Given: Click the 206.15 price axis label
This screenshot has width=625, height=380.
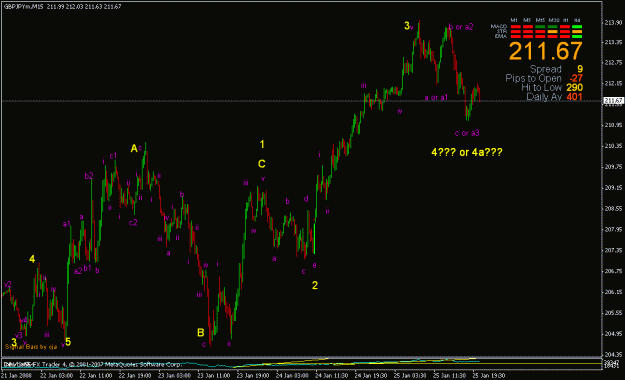Looking at the screenshot, I should tap(613, 292).
